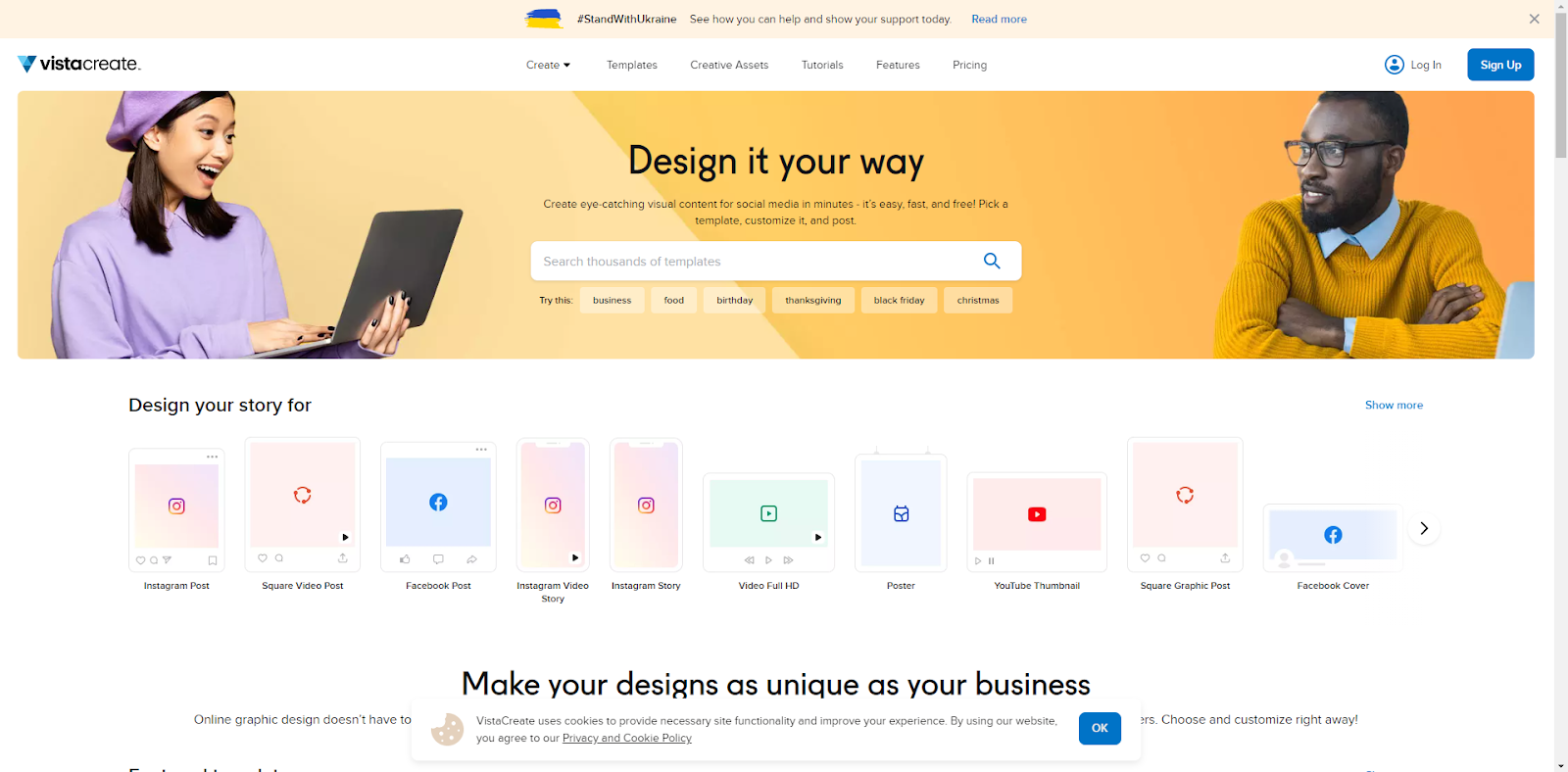Click the share arrow icon on Facebook Post card
The width and height of the screenshot is (1568, 772).
point(471,559)
